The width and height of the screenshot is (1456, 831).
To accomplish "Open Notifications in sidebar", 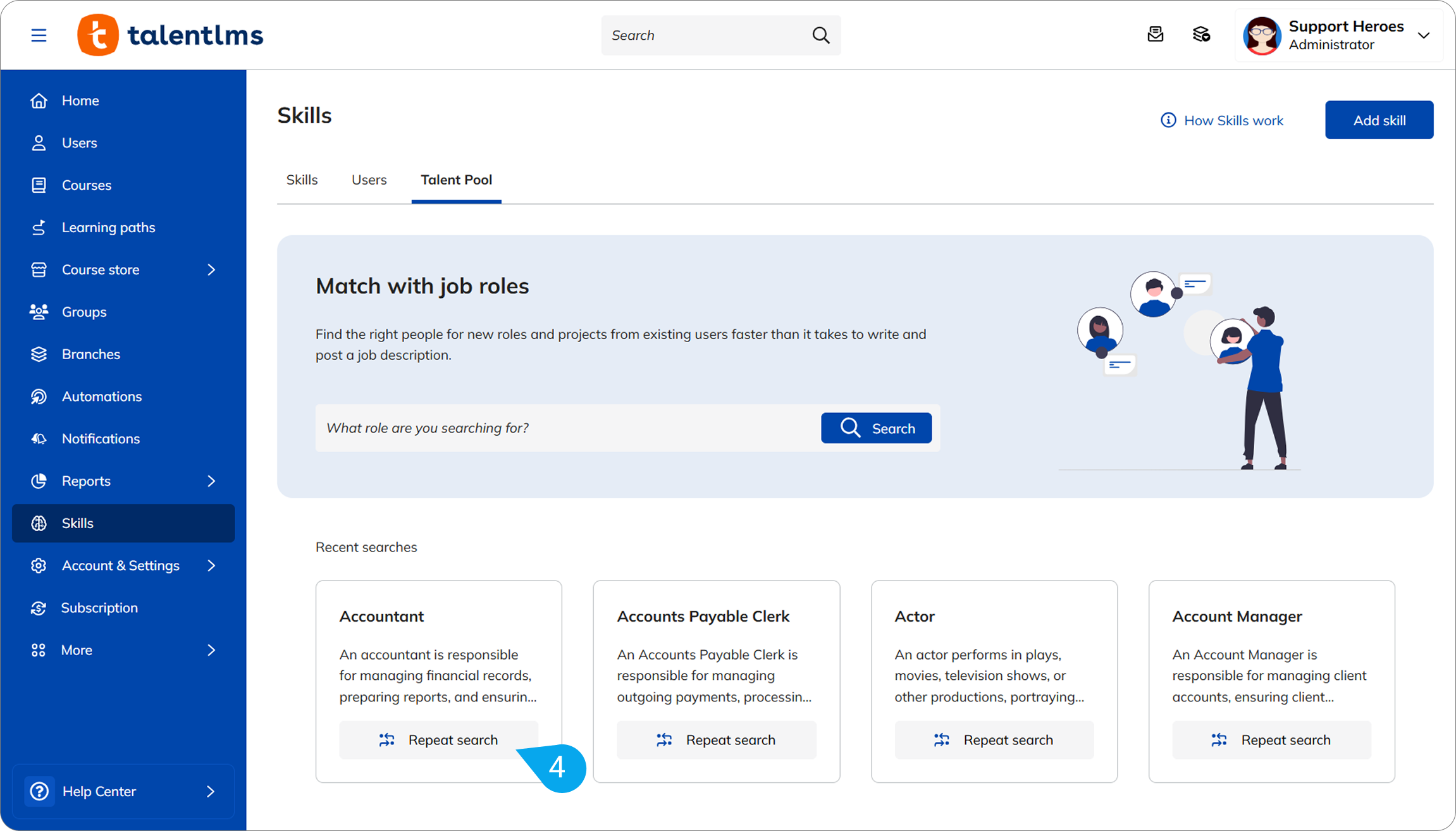I will 101,439.
